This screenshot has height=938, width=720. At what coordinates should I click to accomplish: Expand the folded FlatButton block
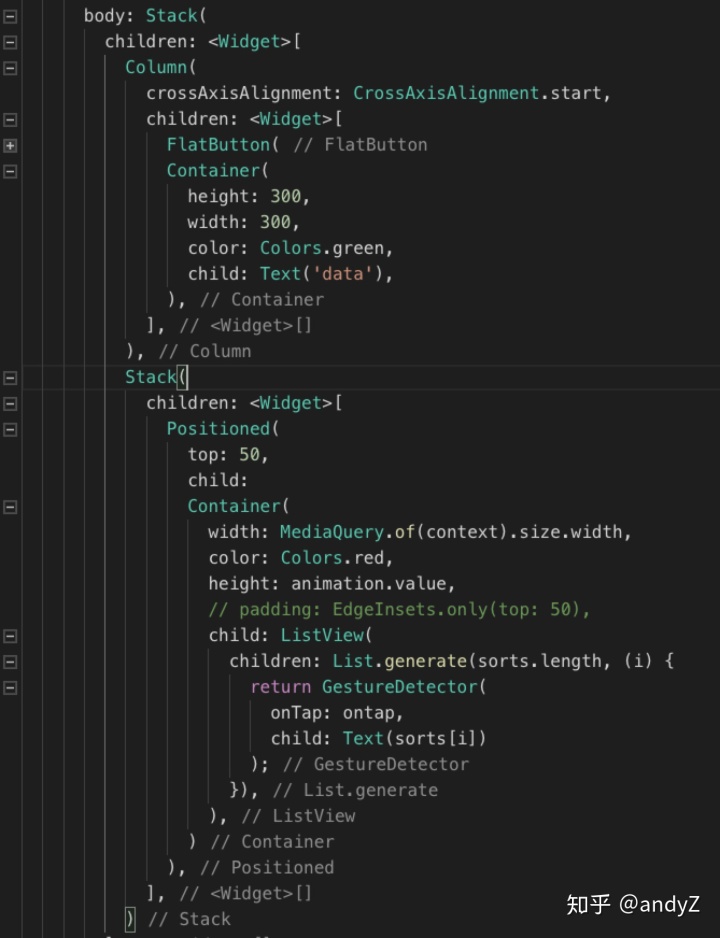tap(10, 145)
